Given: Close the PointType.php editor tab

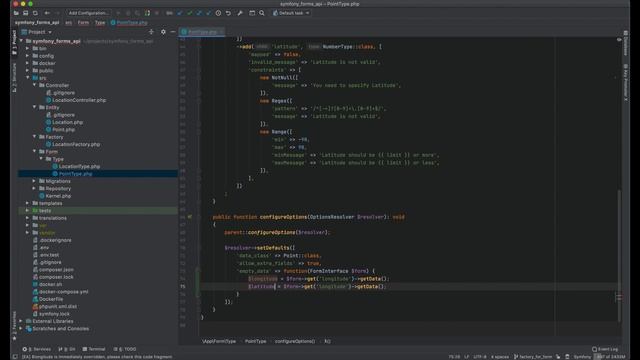Looking at the screenshot, I should 221,32.
